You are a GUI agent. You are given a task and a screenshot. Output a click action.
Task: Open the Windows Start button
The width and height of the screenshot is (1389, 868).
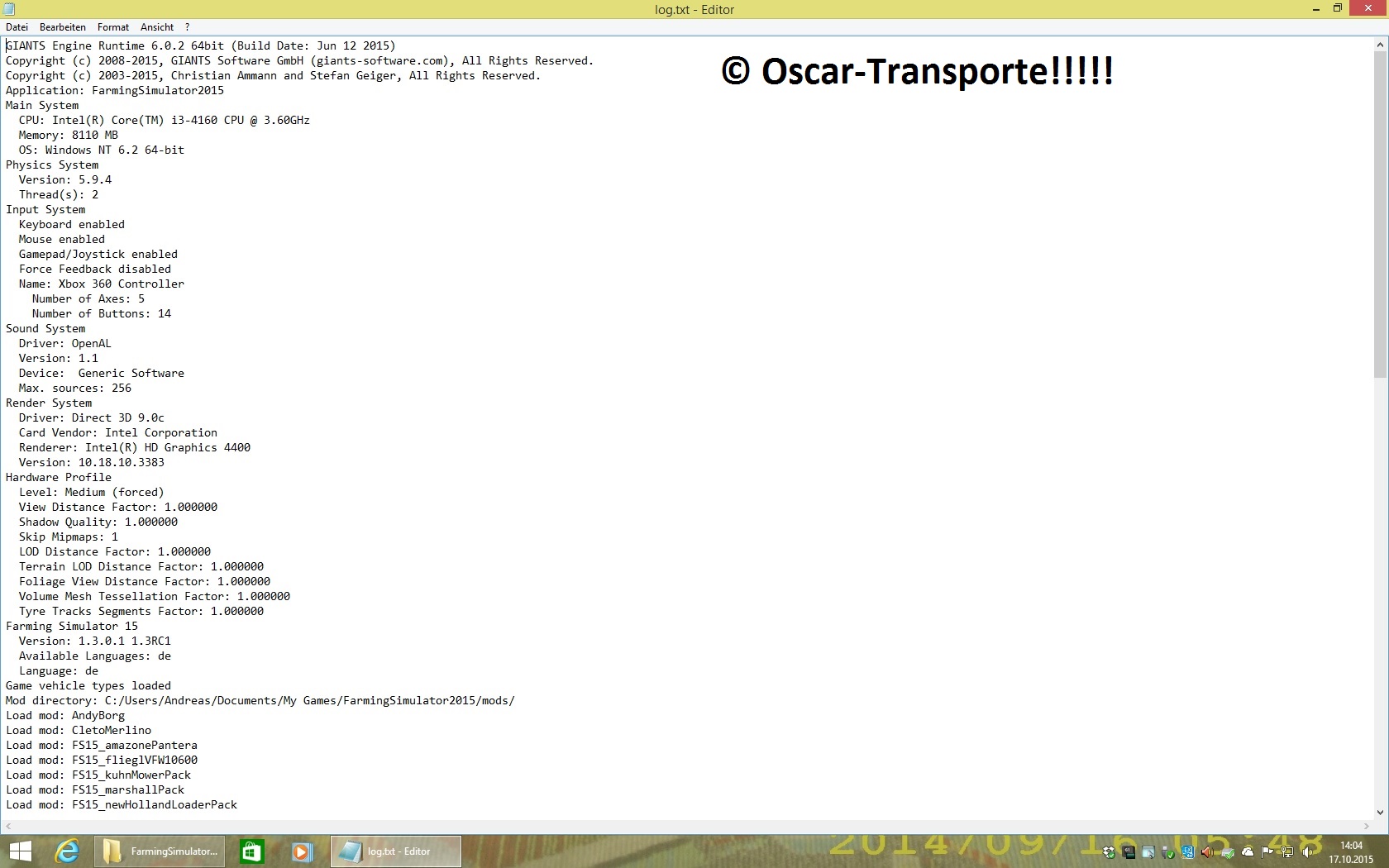(x=20, y=851)
